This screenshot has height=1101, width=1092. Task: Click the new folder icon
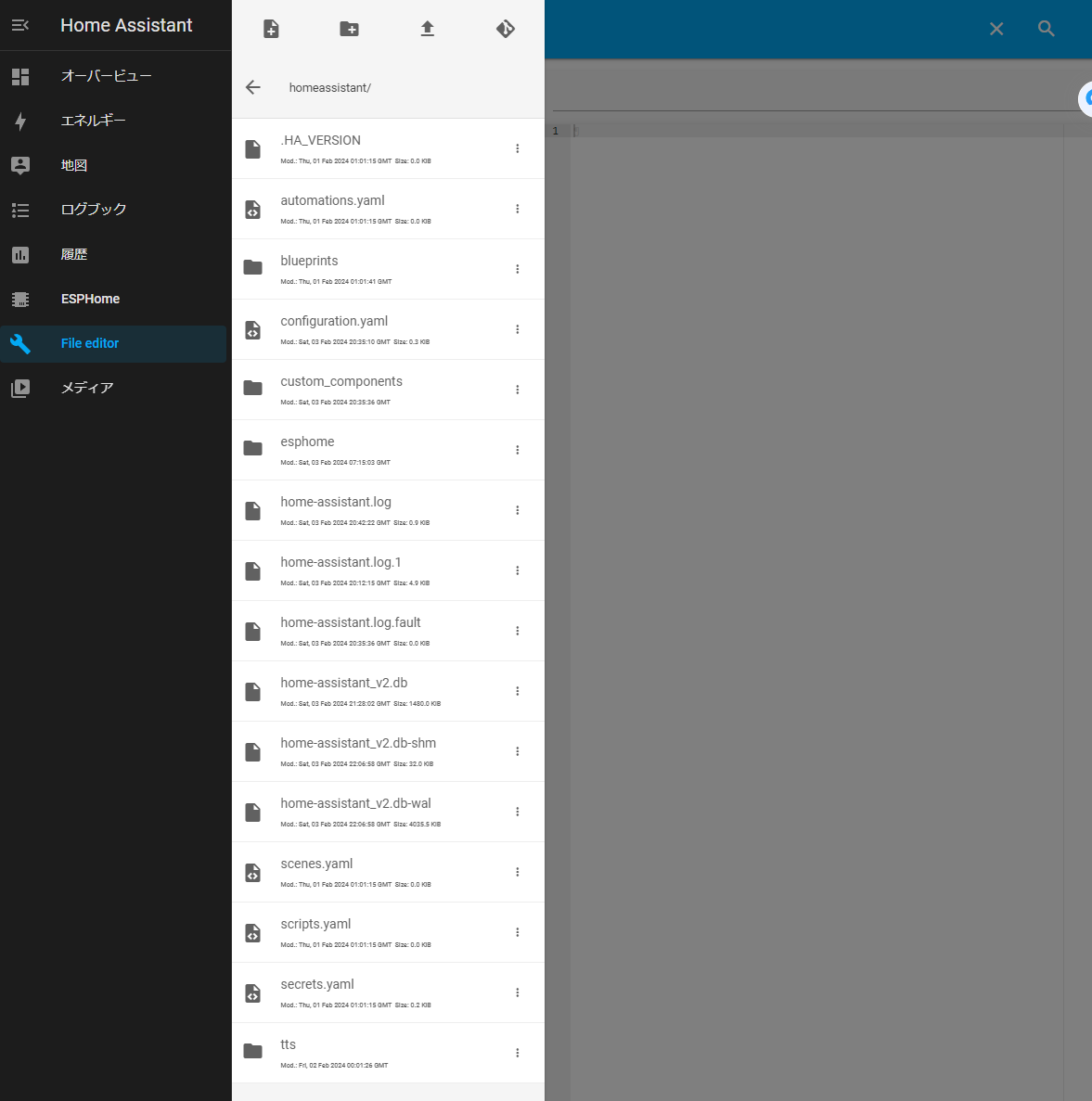click(349, 29)
